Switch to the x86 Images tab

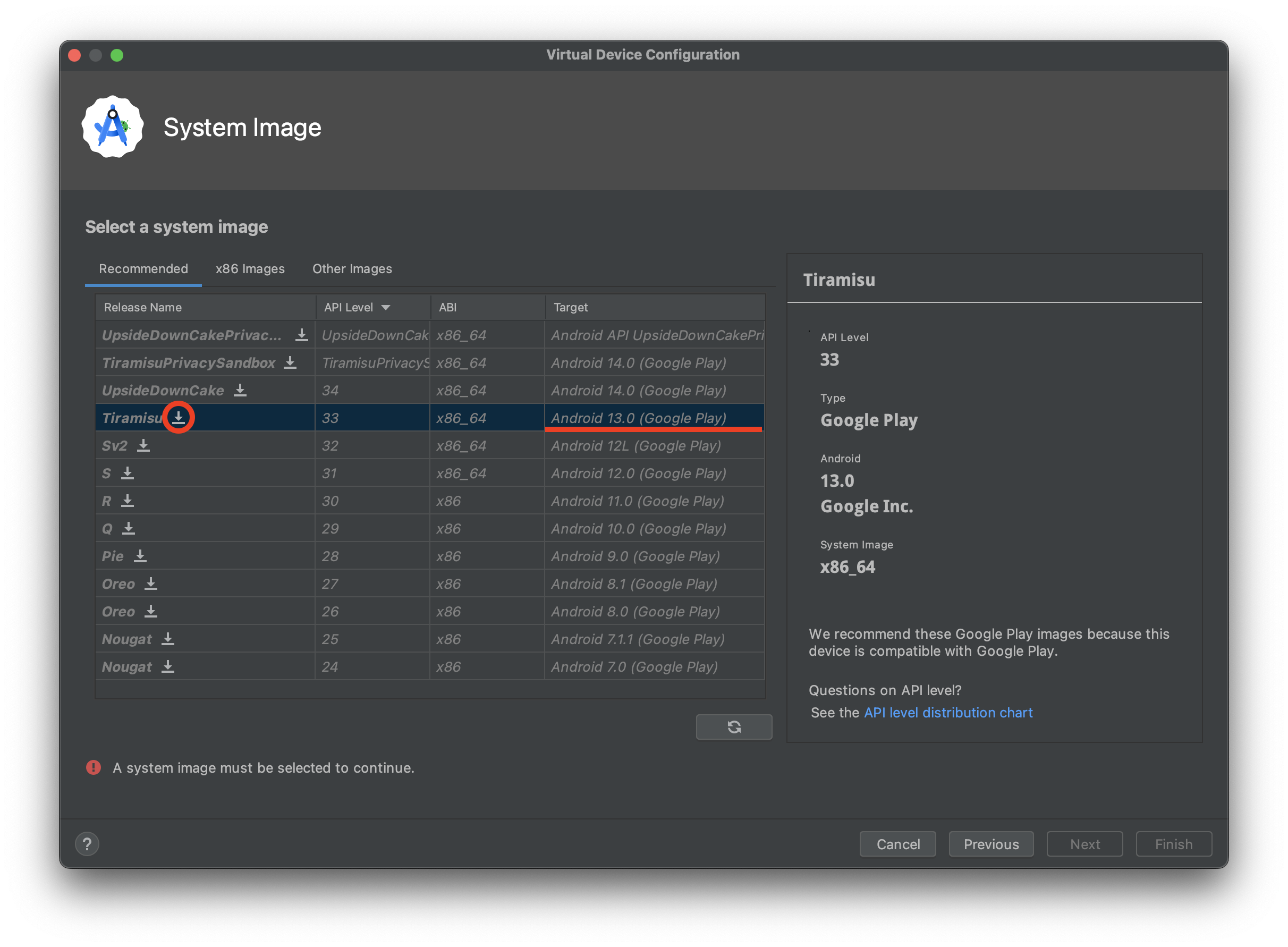point(250,269)
